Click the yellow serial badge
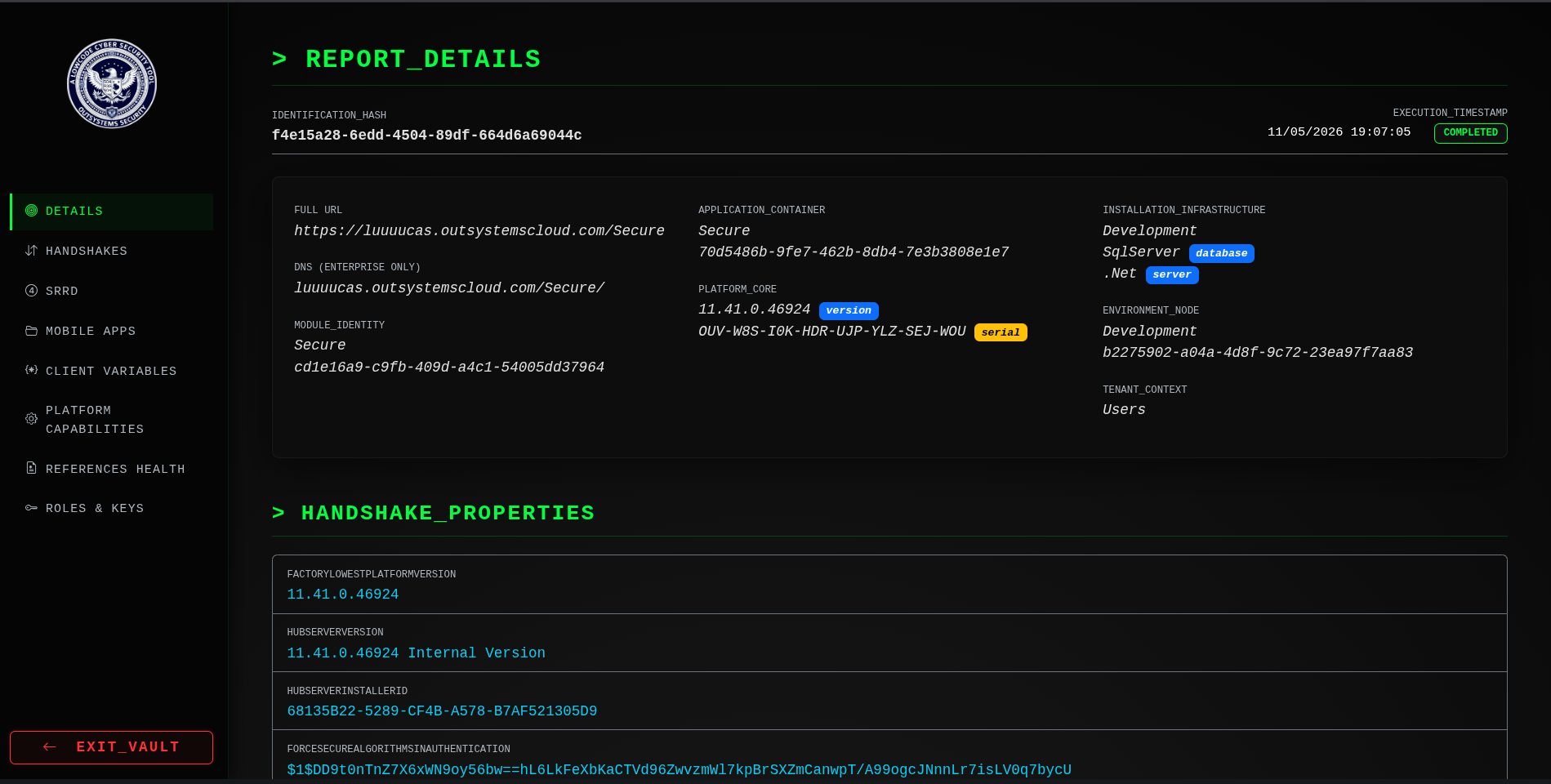 pyautogui.click(x=1001, y=332)
